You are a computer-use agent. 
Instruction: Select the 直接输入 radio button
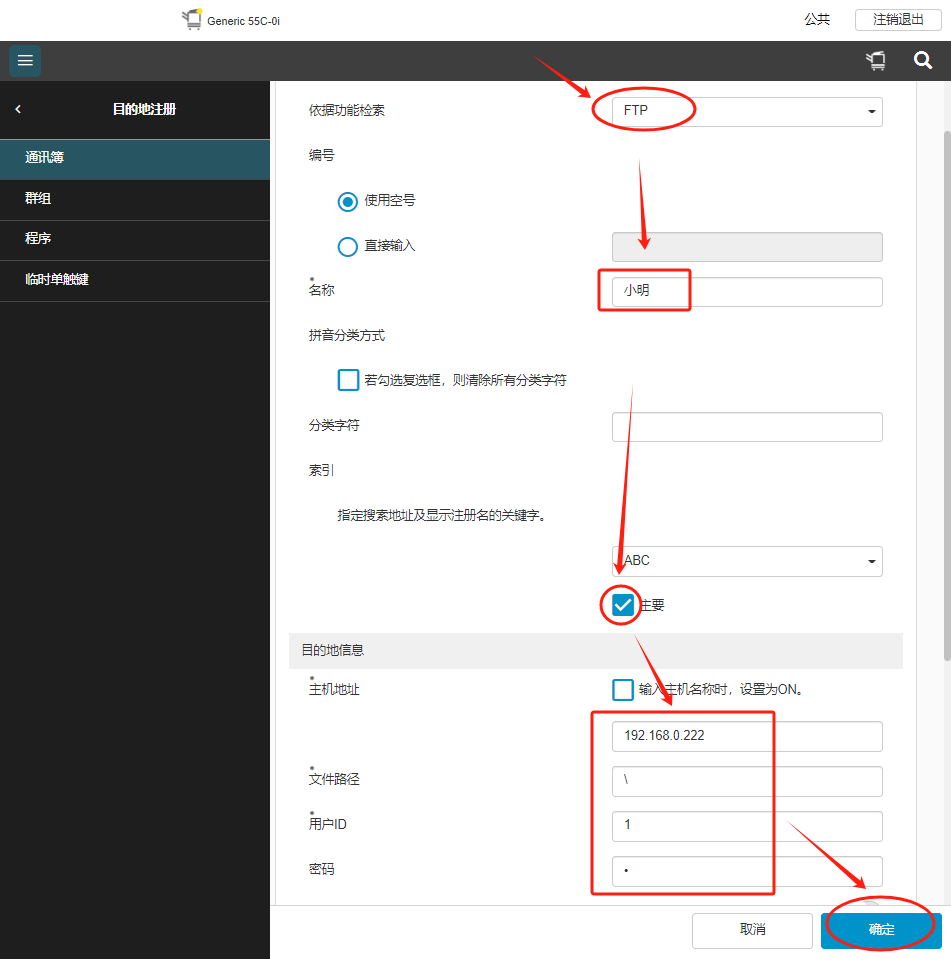pyautogui.click(x=348, y=246)
